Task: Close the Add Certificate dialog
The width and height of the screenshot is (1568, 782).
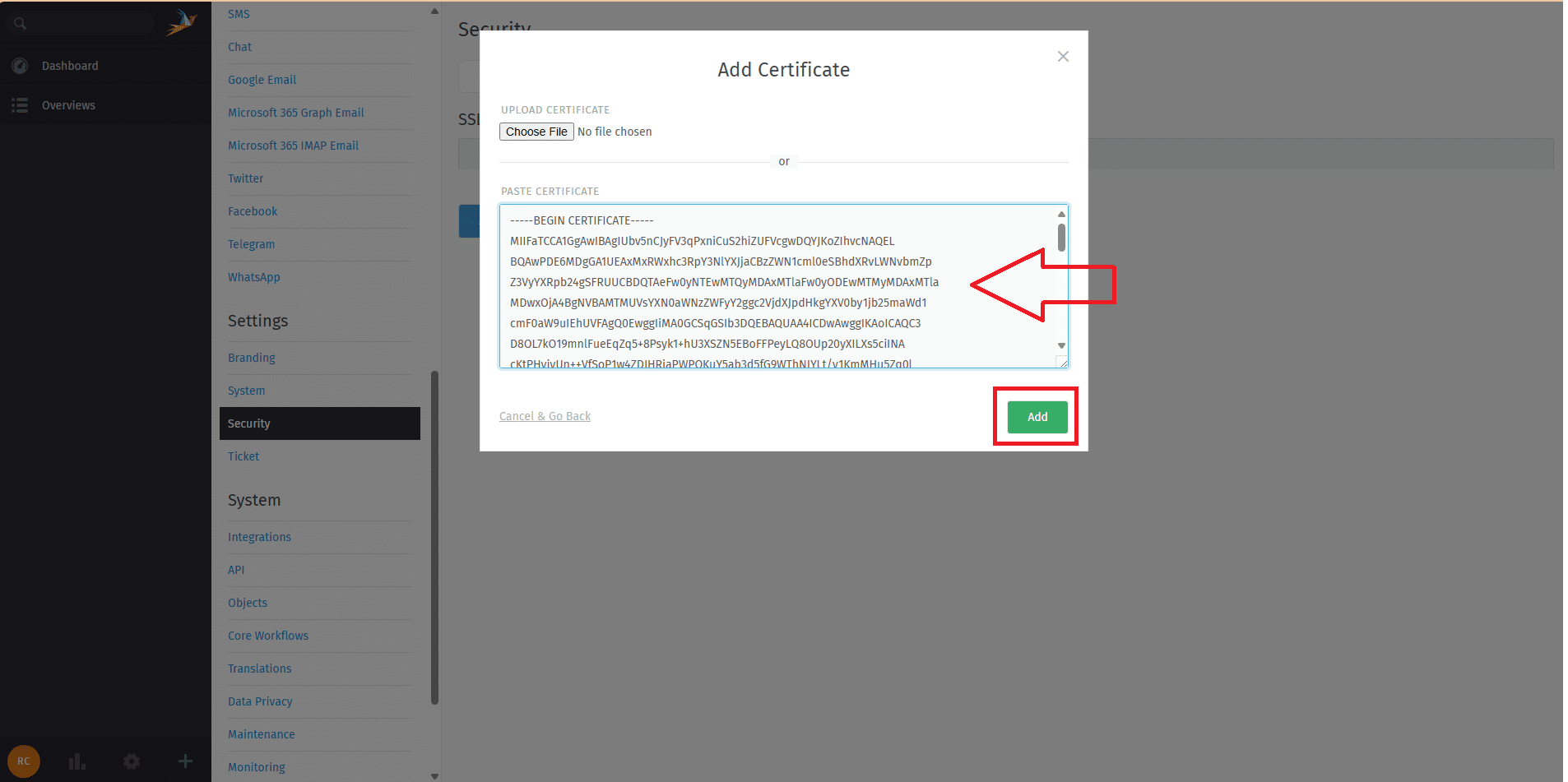Action: tap(1063, 57)
